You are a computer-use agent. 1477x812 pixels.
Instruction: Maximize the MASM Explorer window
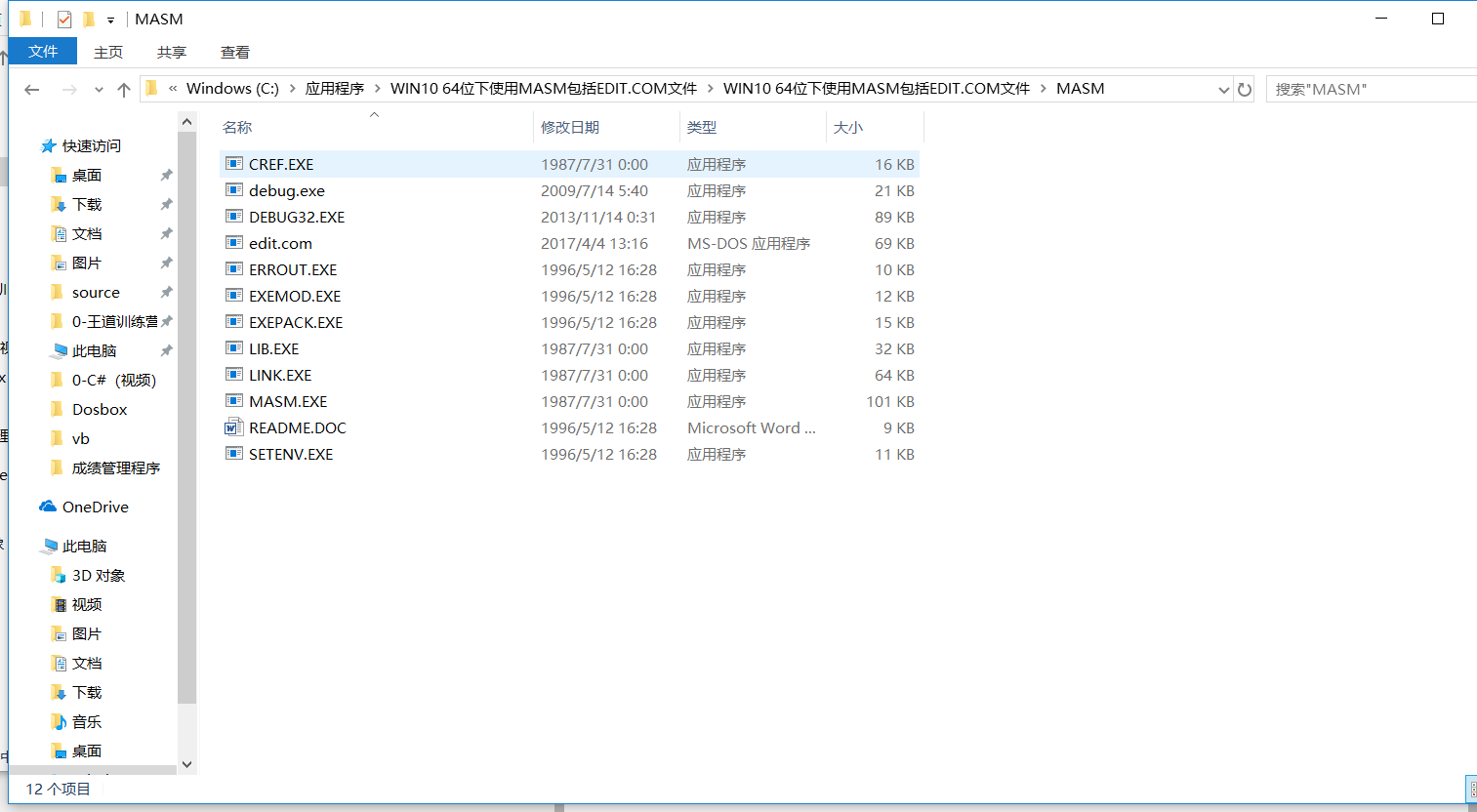(1438, 19)
